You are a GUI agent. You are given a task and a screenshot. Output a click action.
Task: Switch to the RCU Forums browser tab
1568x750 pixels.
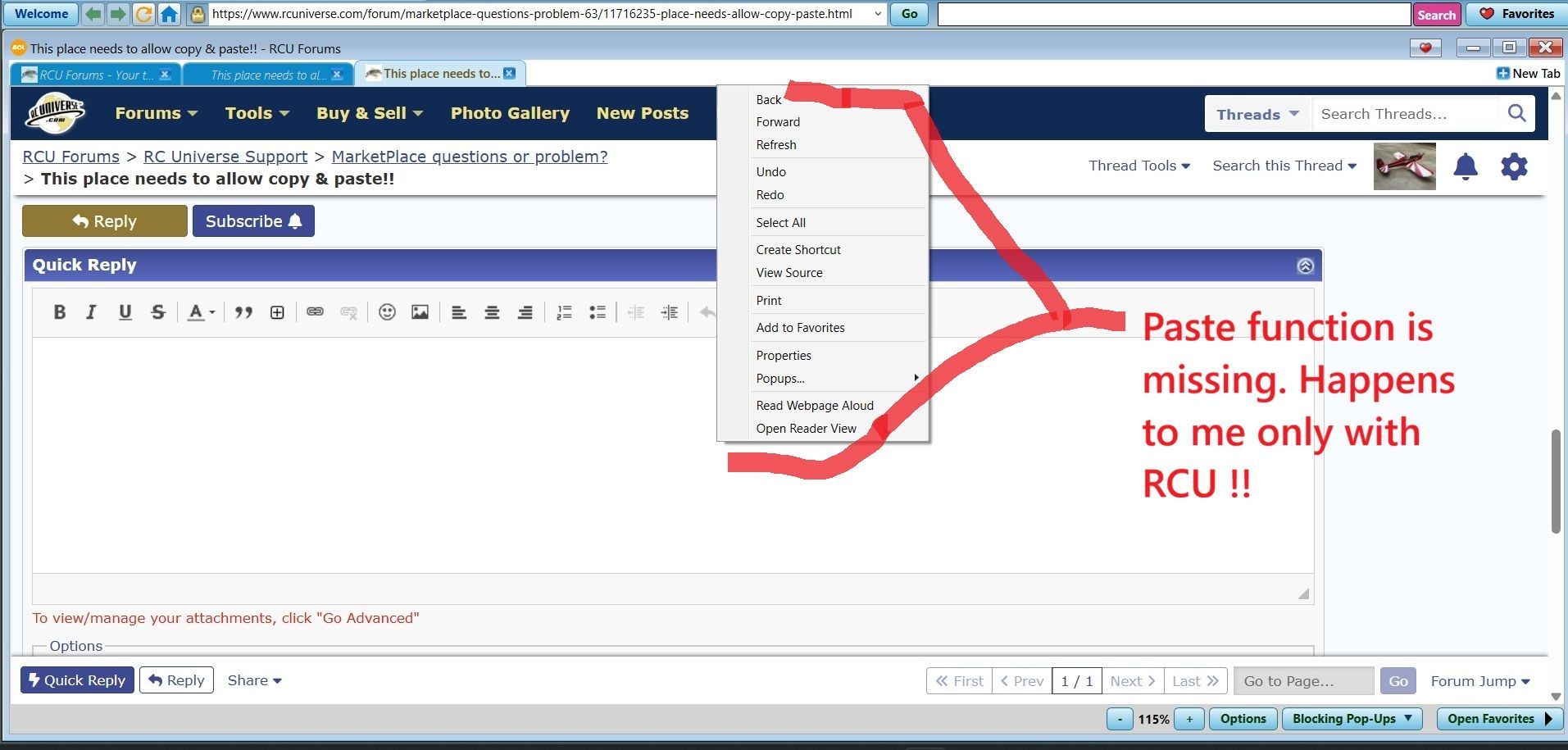click(x=95, y=75)
